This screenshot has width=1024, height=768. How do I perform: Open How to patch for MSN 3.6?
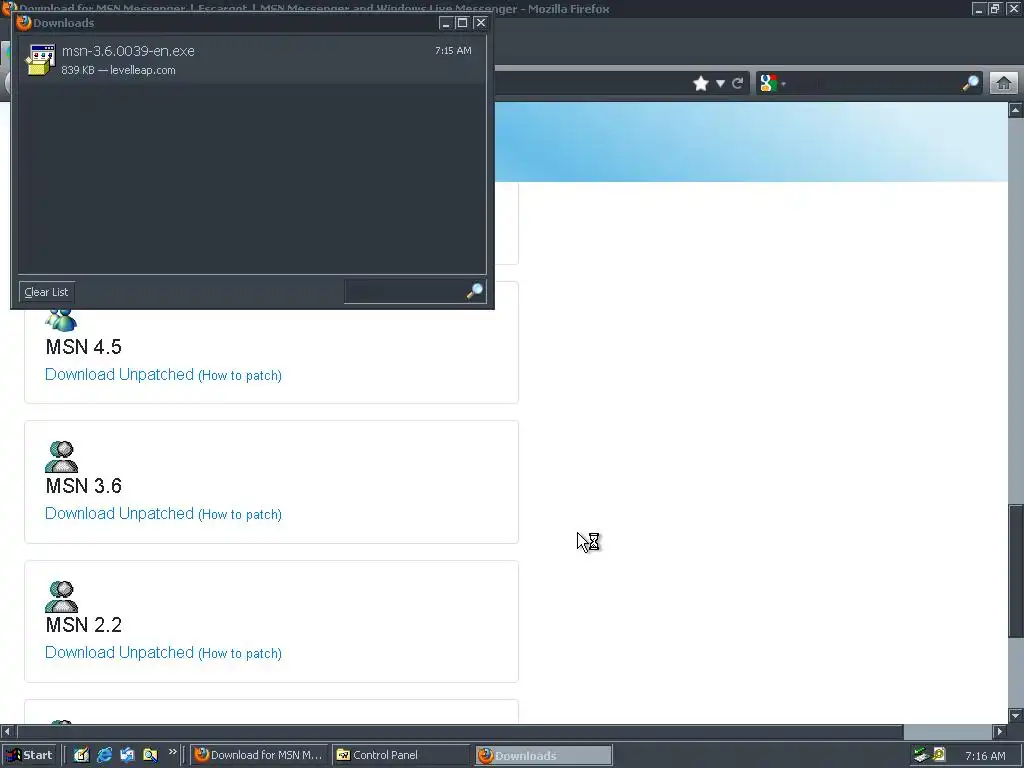tap(240, 515)
